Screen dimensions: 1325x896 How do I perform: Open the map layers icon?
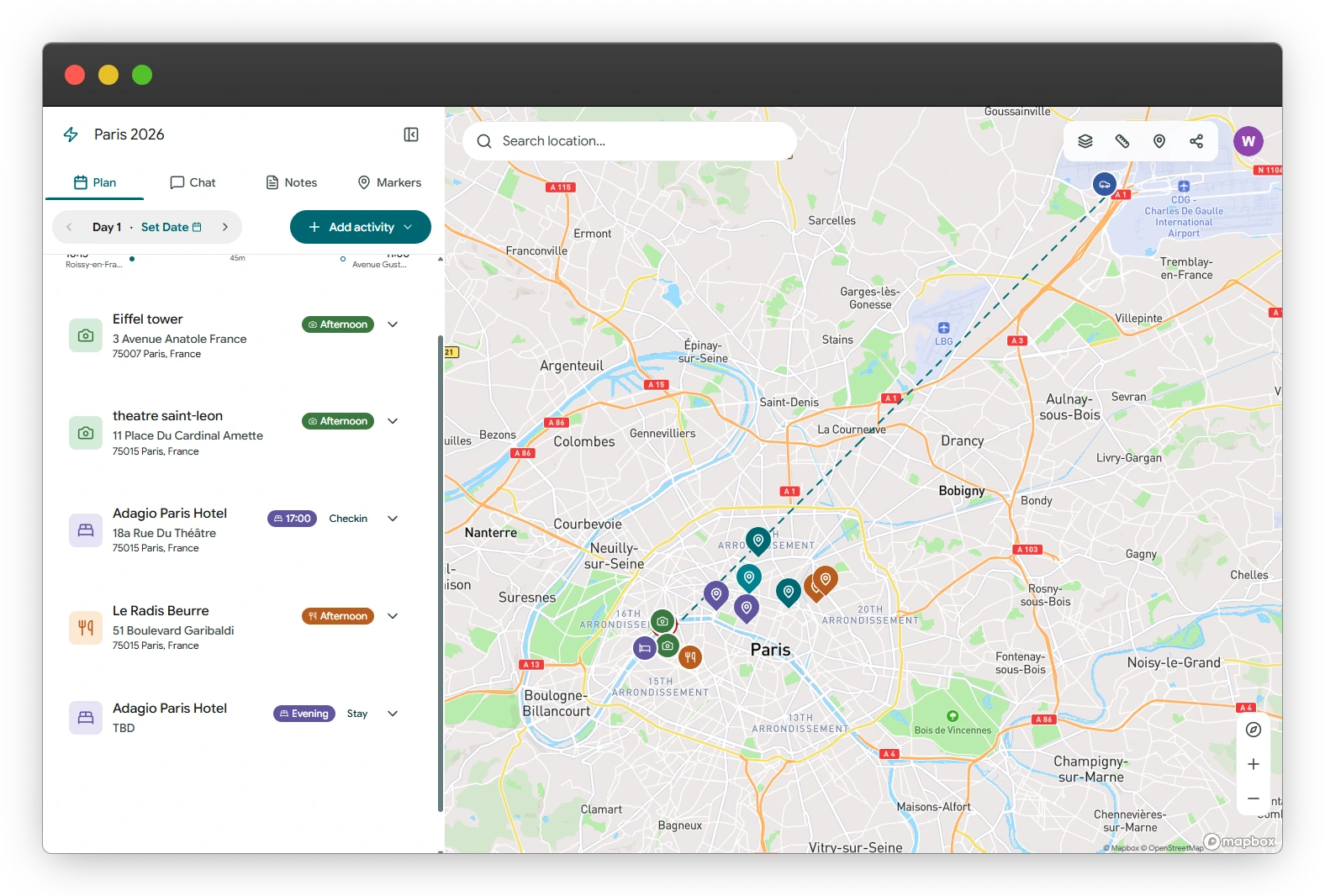click(1085, 141)
